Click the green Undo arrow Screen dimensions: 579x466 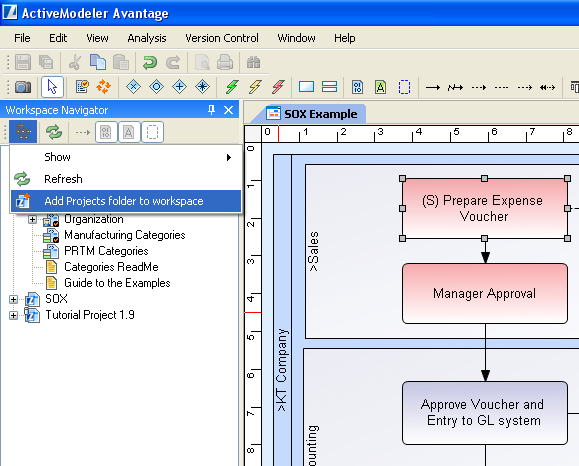coord(150,62)
